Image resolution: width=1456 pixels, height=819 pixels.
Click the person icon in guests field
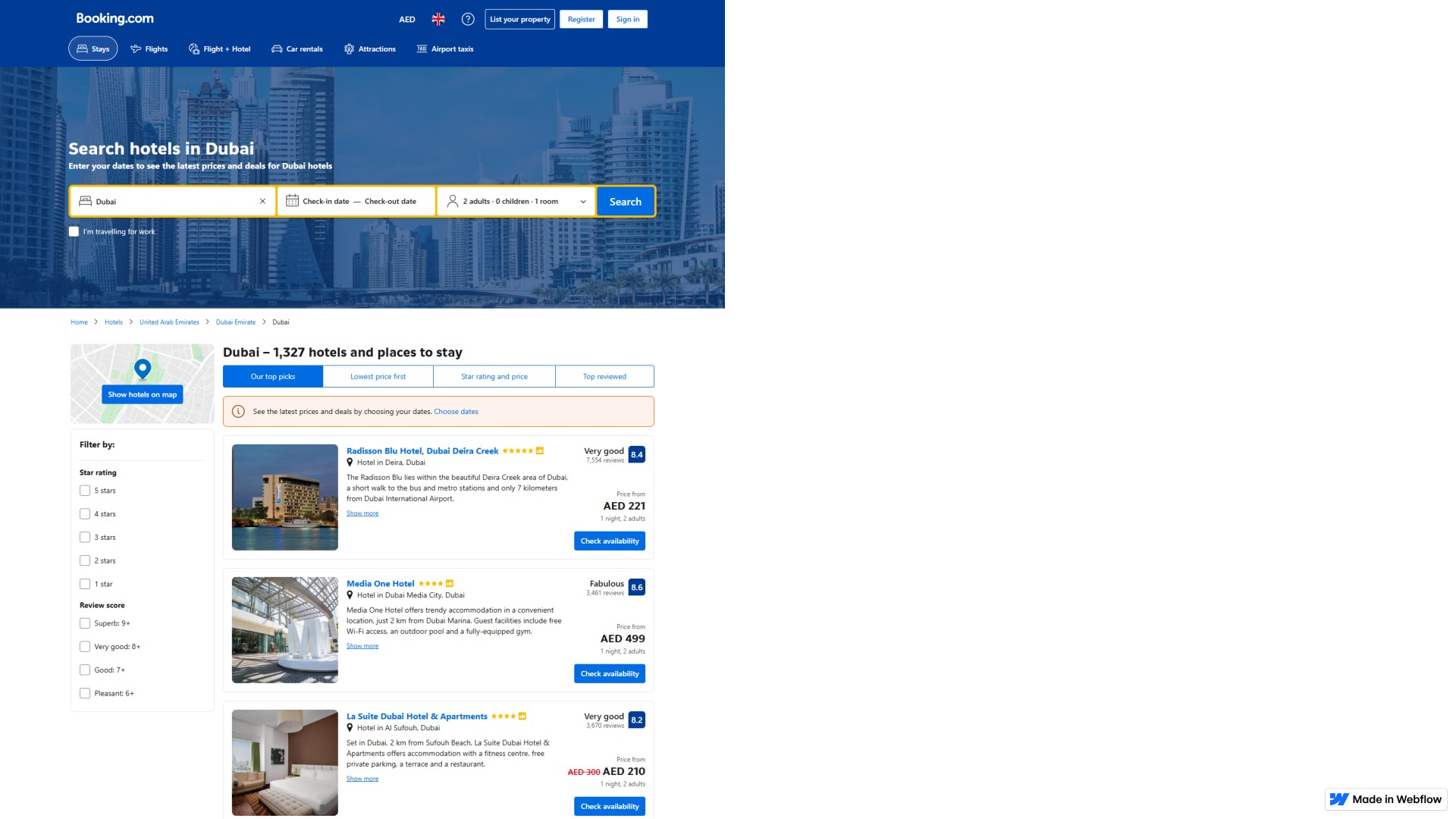453,201
